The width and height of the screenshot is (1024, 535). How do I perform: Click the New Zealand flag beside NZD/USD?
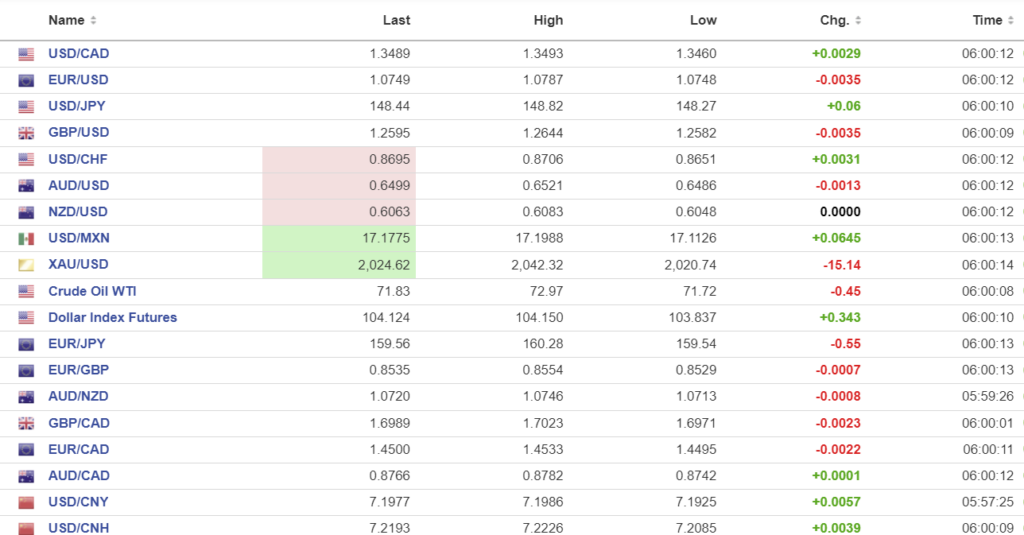click(x=26, y=212)
